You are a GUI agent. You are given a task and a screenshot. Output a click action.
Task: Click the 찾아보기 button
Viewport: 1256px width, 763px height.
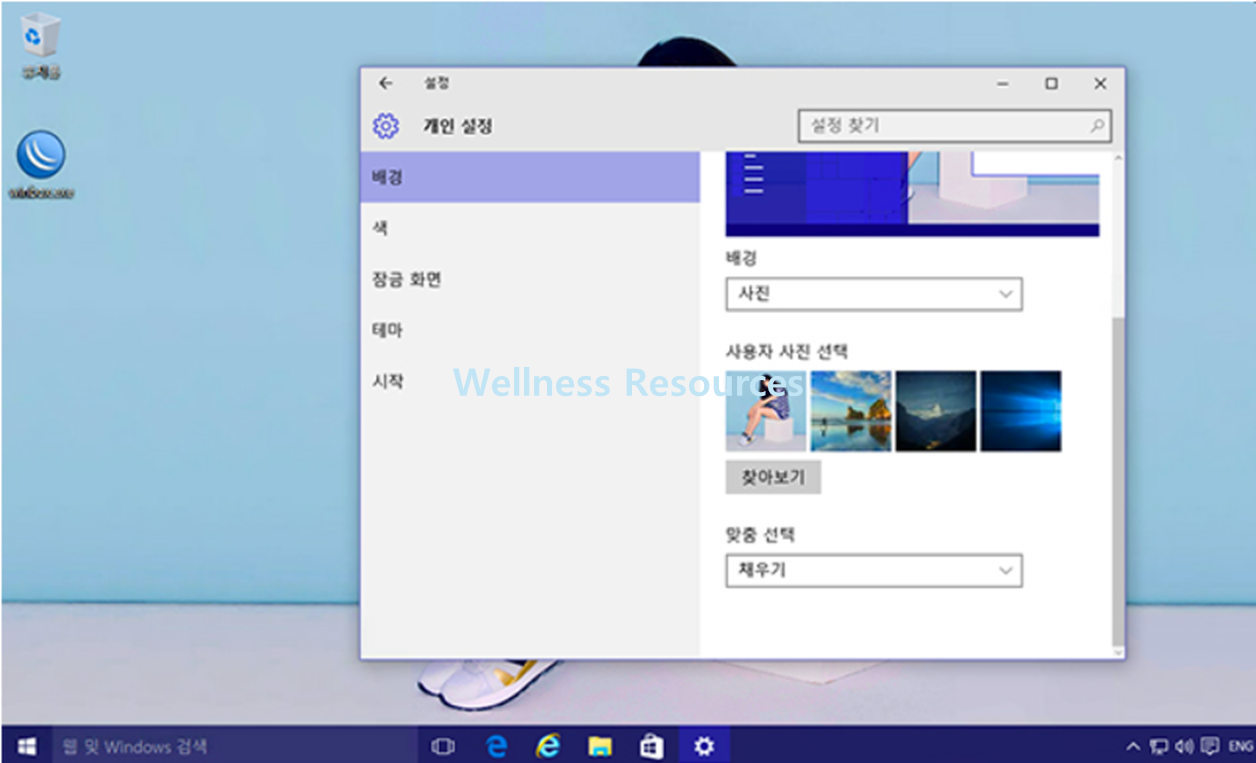(x=773, y=478)
